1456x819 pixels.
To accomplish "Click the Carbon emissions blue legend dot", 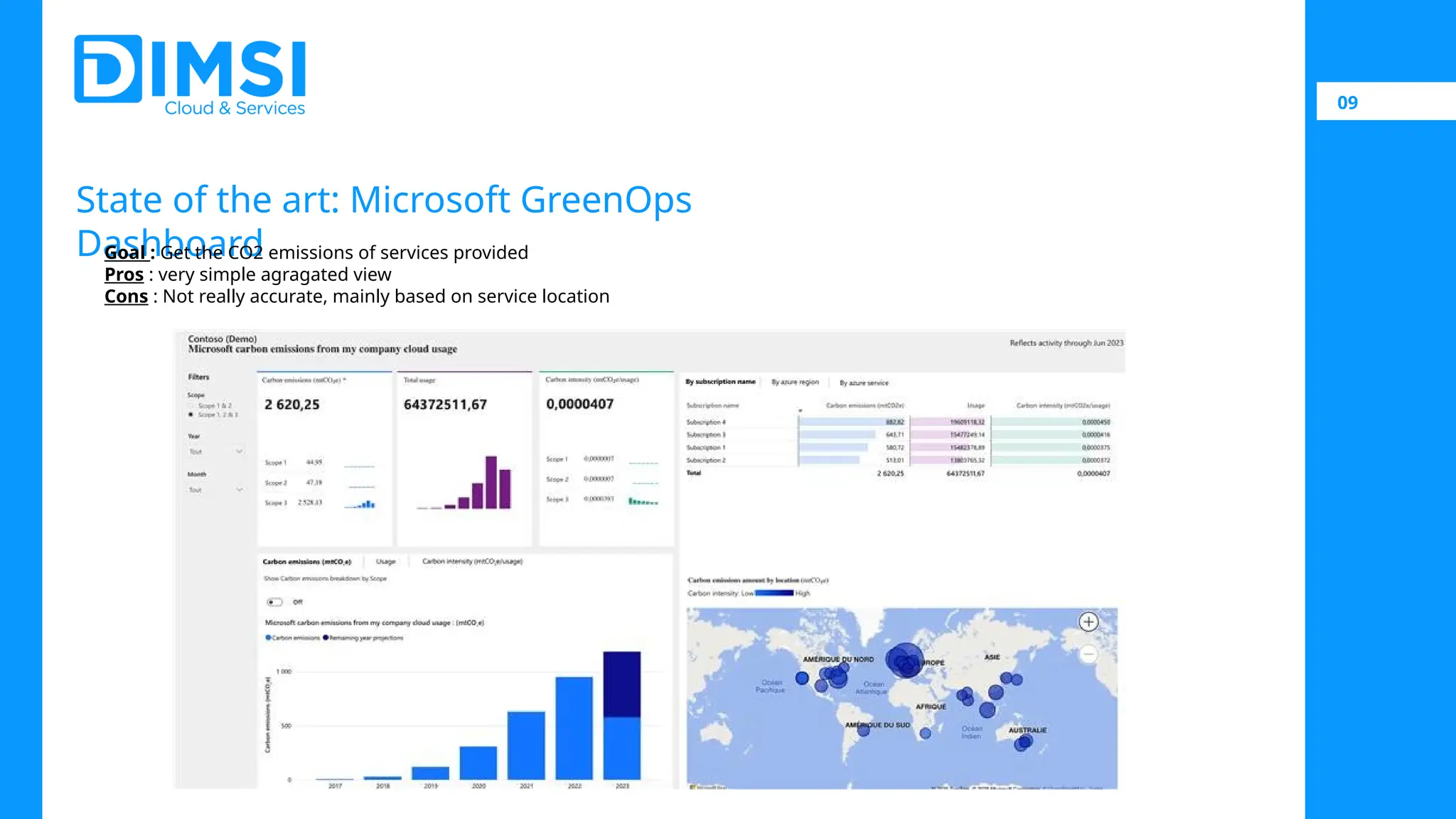I will 268,638.
